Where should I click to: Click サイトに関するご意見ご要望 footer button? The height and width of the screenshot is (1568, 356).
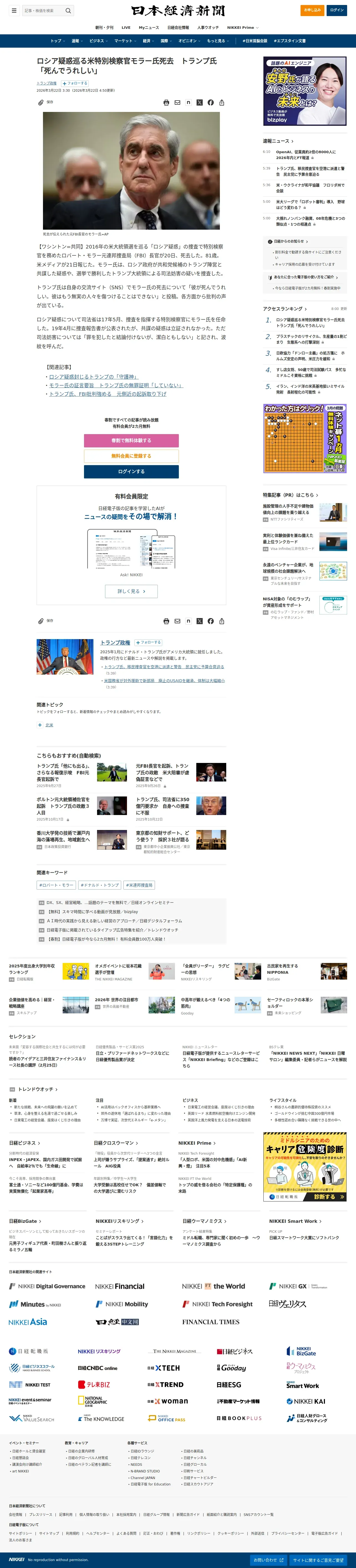coord(318,1560)
